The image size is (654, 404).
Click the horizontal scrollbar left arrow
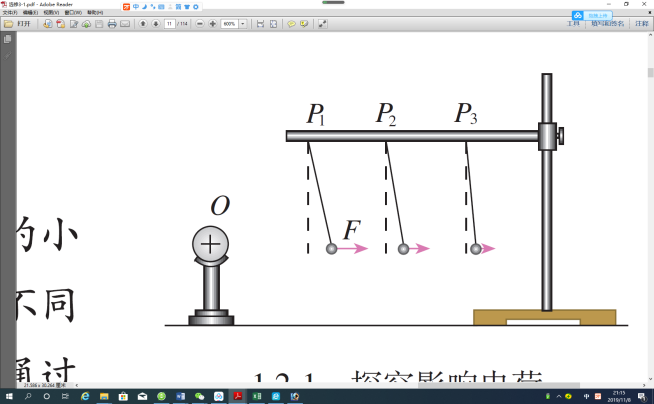pyautogui.click(x=76, y=386)
